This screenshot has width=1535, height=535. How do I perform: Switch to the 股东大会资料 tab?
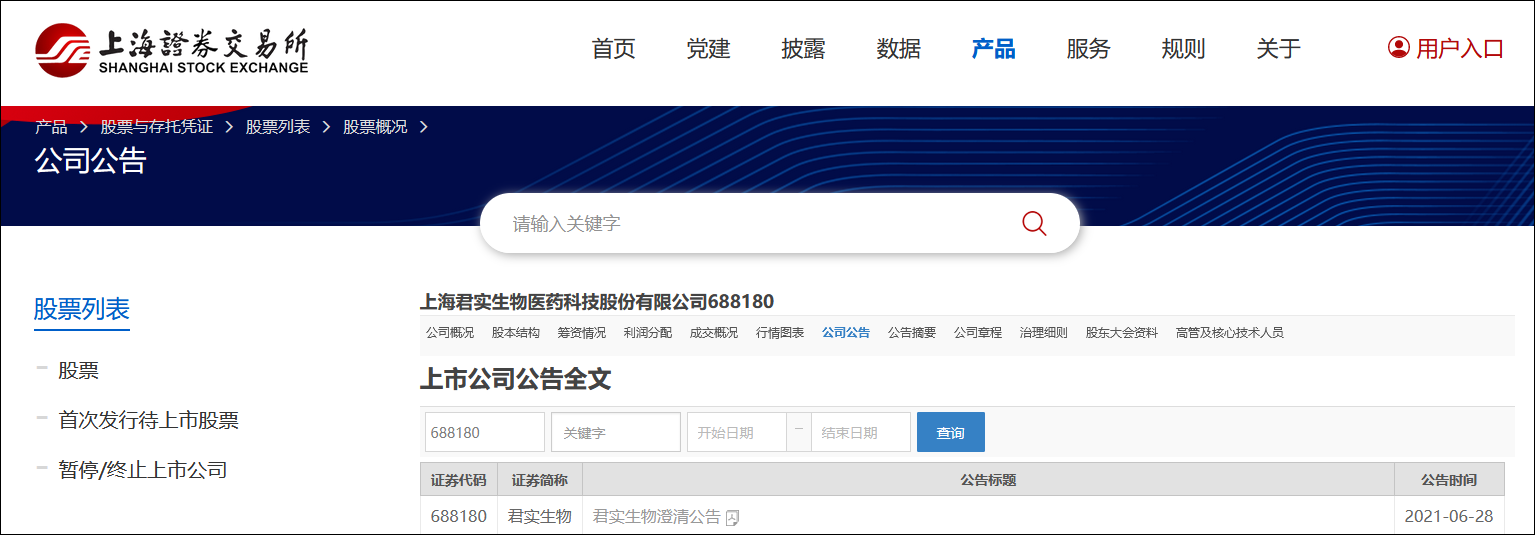point(1122,333)
